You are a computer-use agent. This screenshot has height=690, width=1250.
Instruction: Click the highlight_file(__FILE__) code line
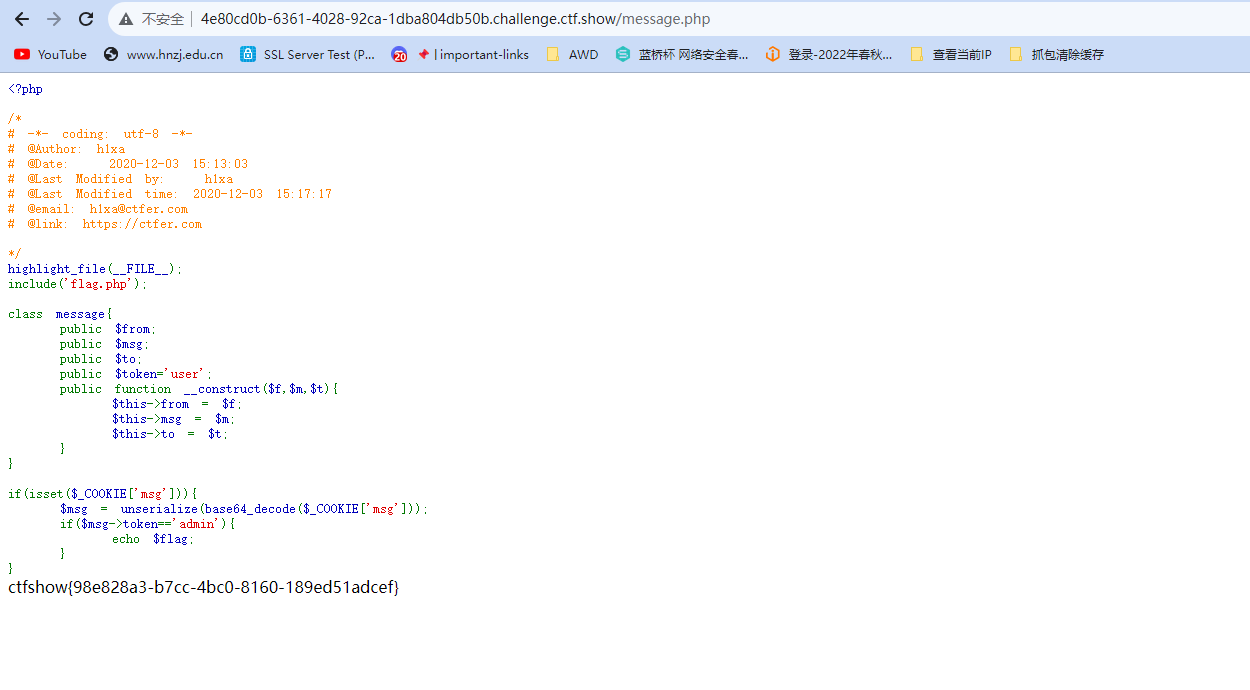tap(95, 269)
